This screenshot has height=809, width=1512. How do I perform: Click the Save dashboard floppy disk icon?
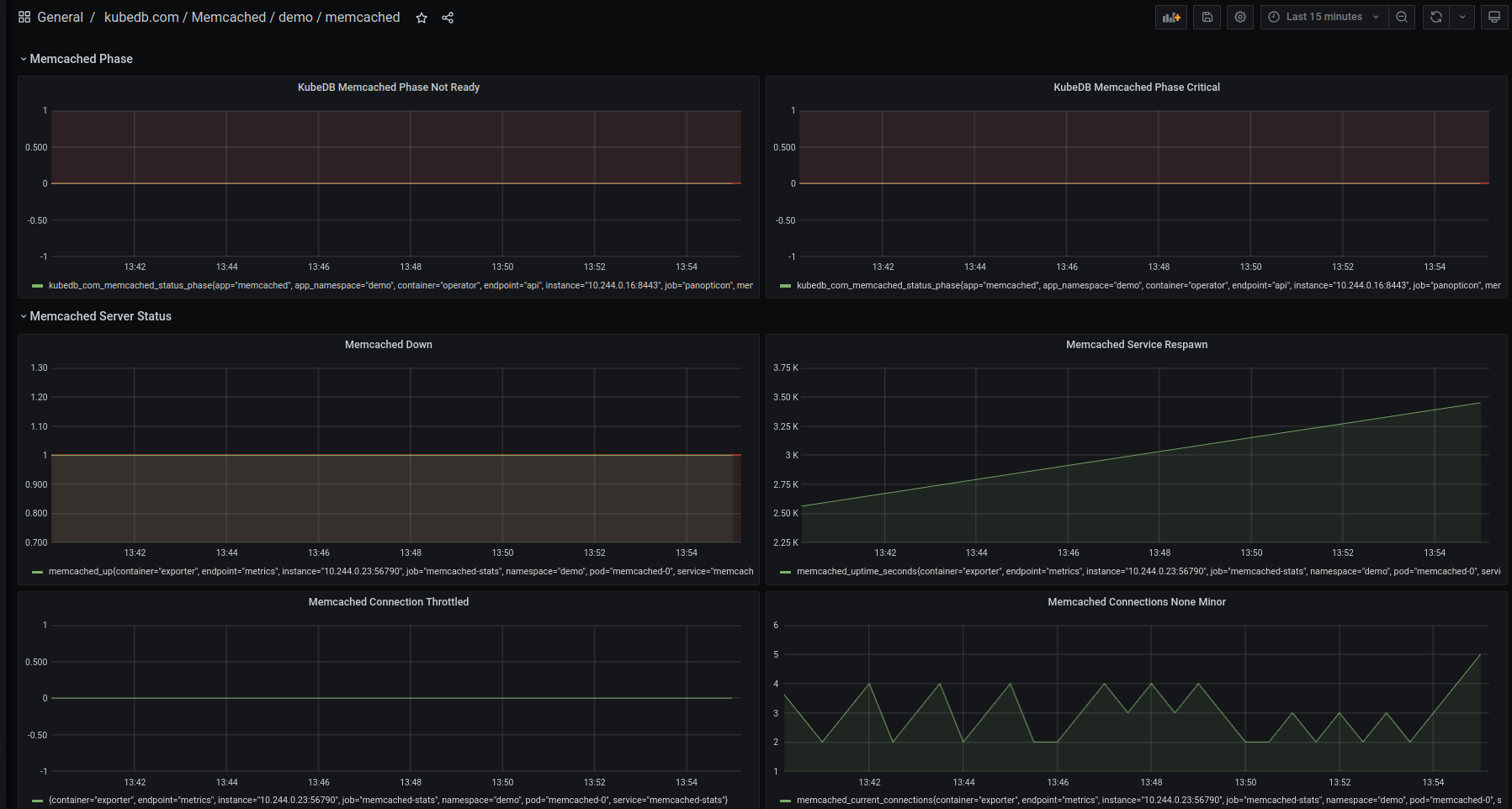point(1207,17)
